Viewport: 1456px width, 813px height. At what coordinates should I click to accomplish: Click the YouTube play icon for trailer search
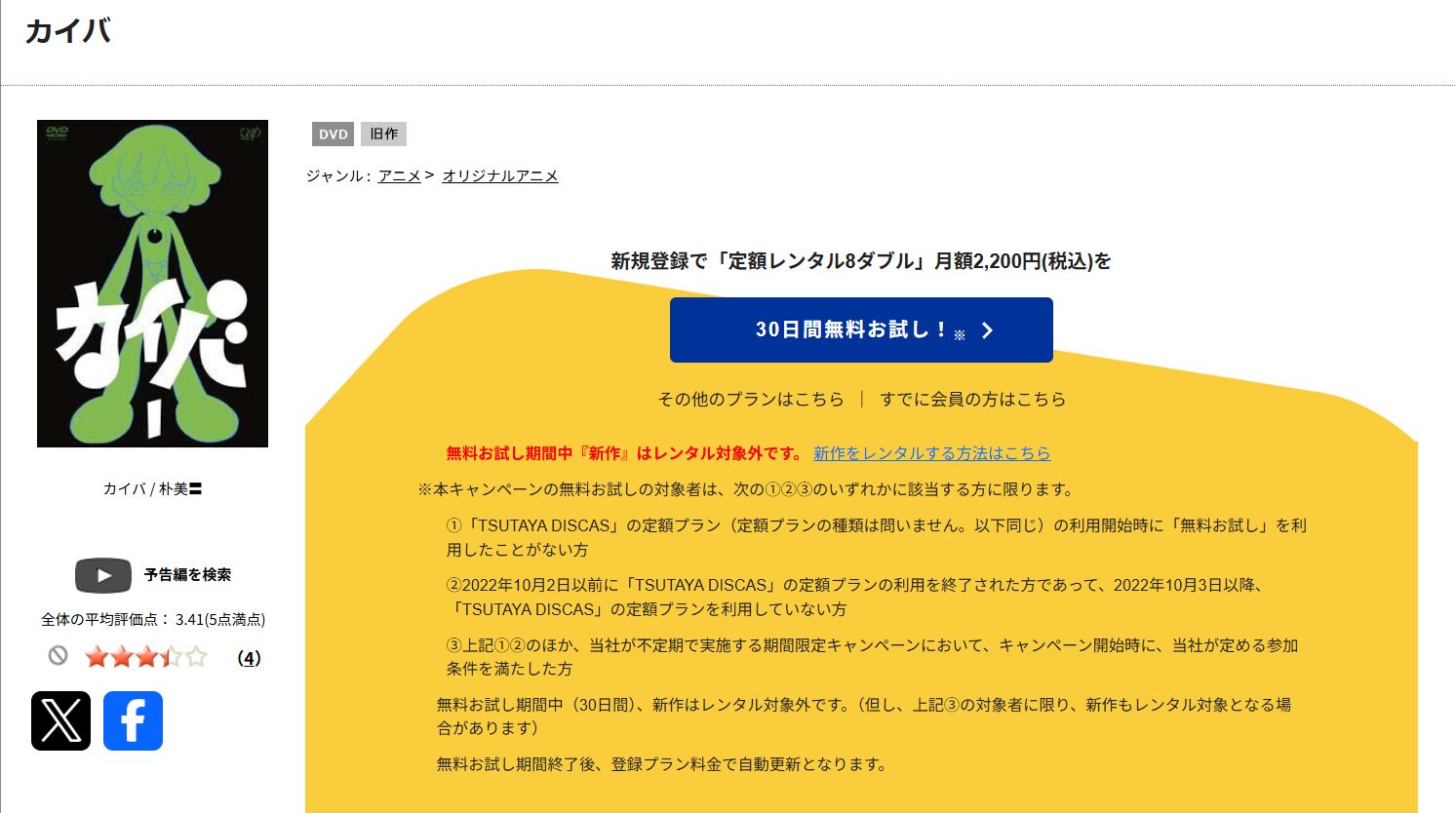103,575
